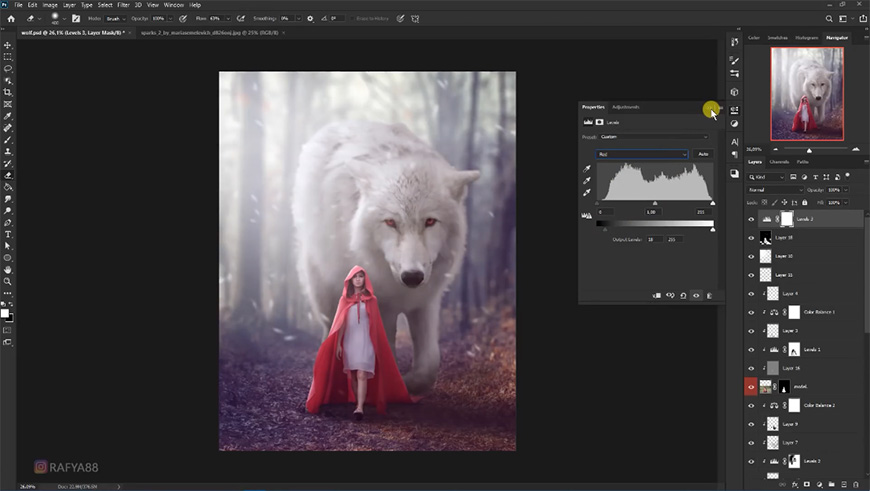Click the Navigator zoom slider handle

pyautogui.click(x=809, y=150)
